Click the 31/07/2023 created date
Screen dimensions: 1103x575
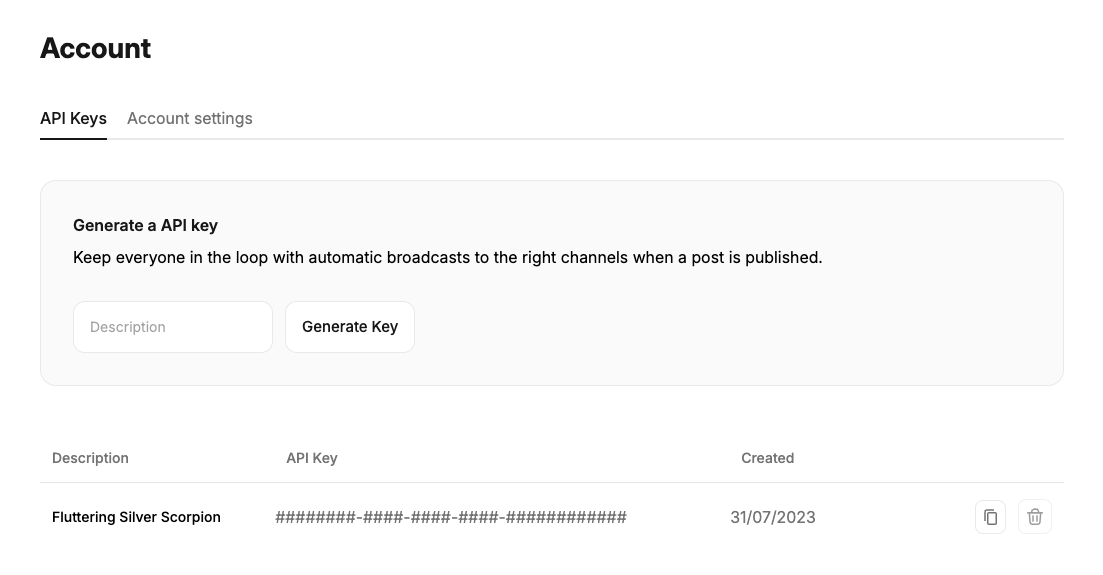pos(773,517)
